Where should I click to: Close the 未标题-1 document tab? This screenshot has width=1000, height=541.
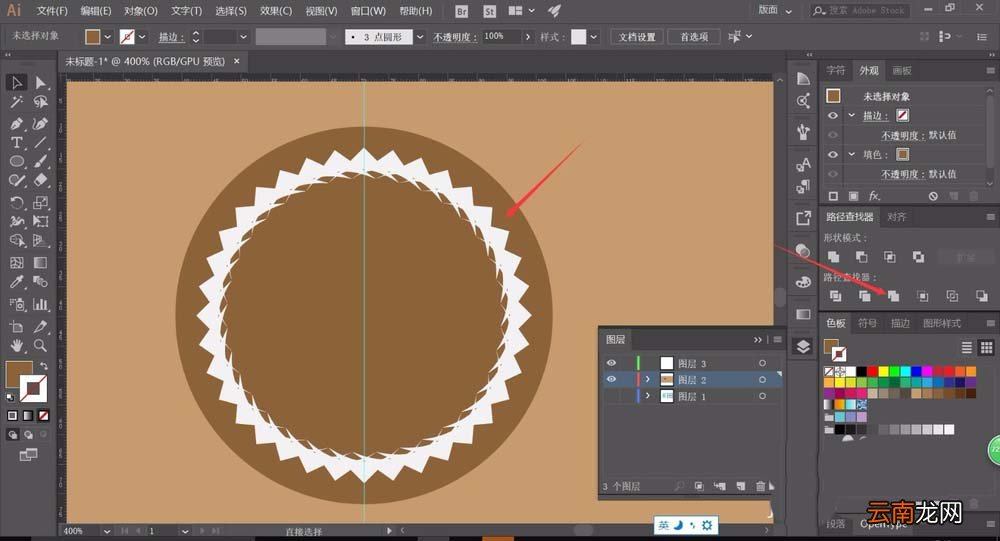[237, 61]
